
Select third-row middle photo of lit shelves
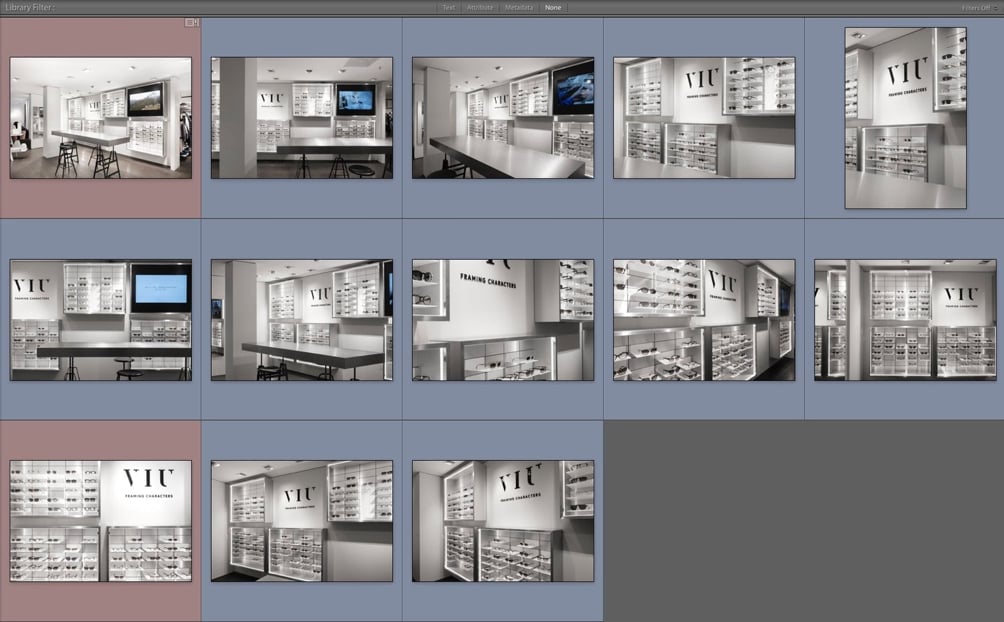[x=302, y=521]
